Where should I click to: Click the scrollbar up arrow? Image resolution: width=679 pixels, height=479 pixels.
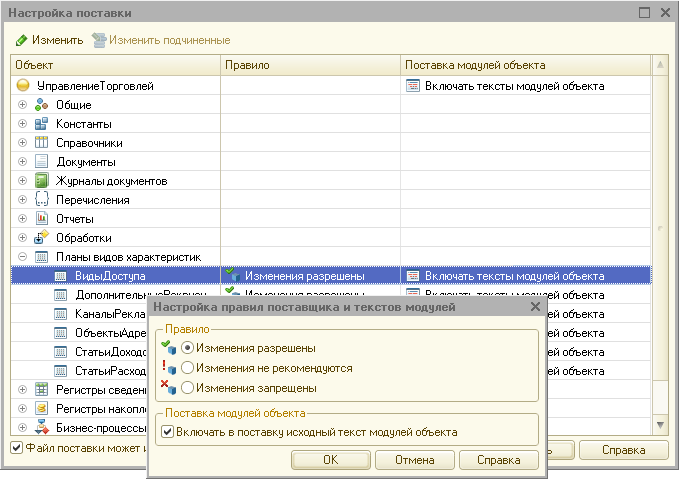660,65
